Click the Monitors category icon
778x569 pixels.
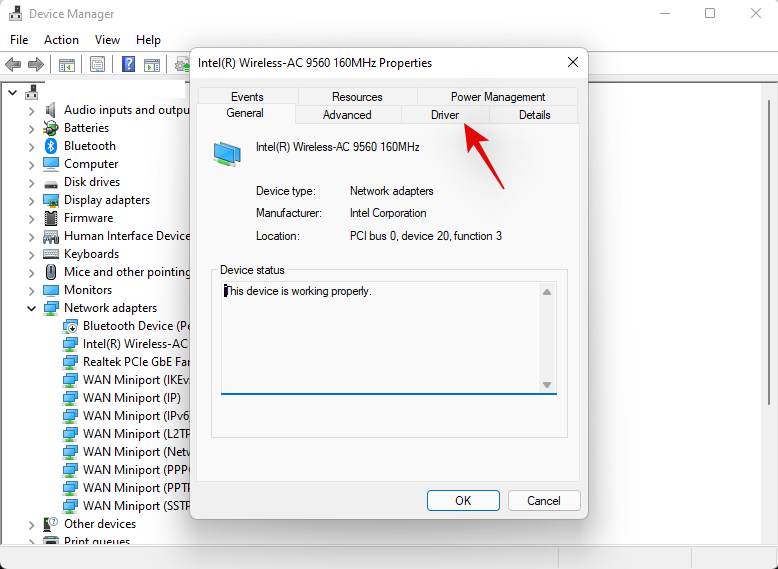point(51,290)
